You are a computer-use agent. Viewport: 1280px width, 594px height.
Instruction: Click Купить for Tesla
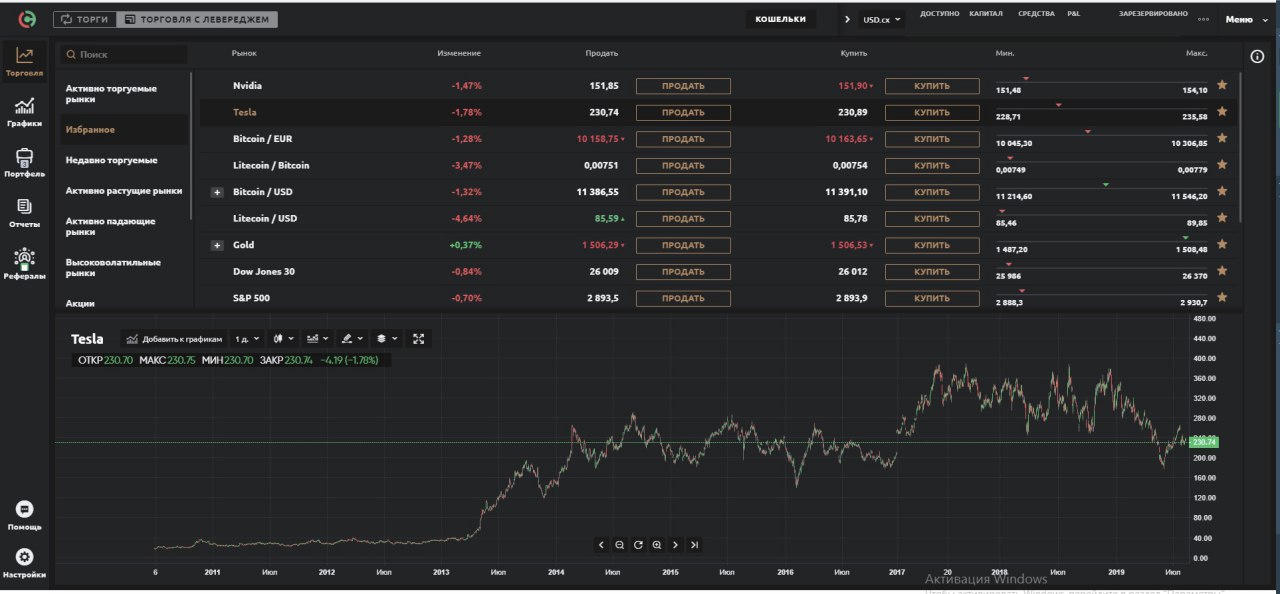pyautogui.click(x=932, y=112)
